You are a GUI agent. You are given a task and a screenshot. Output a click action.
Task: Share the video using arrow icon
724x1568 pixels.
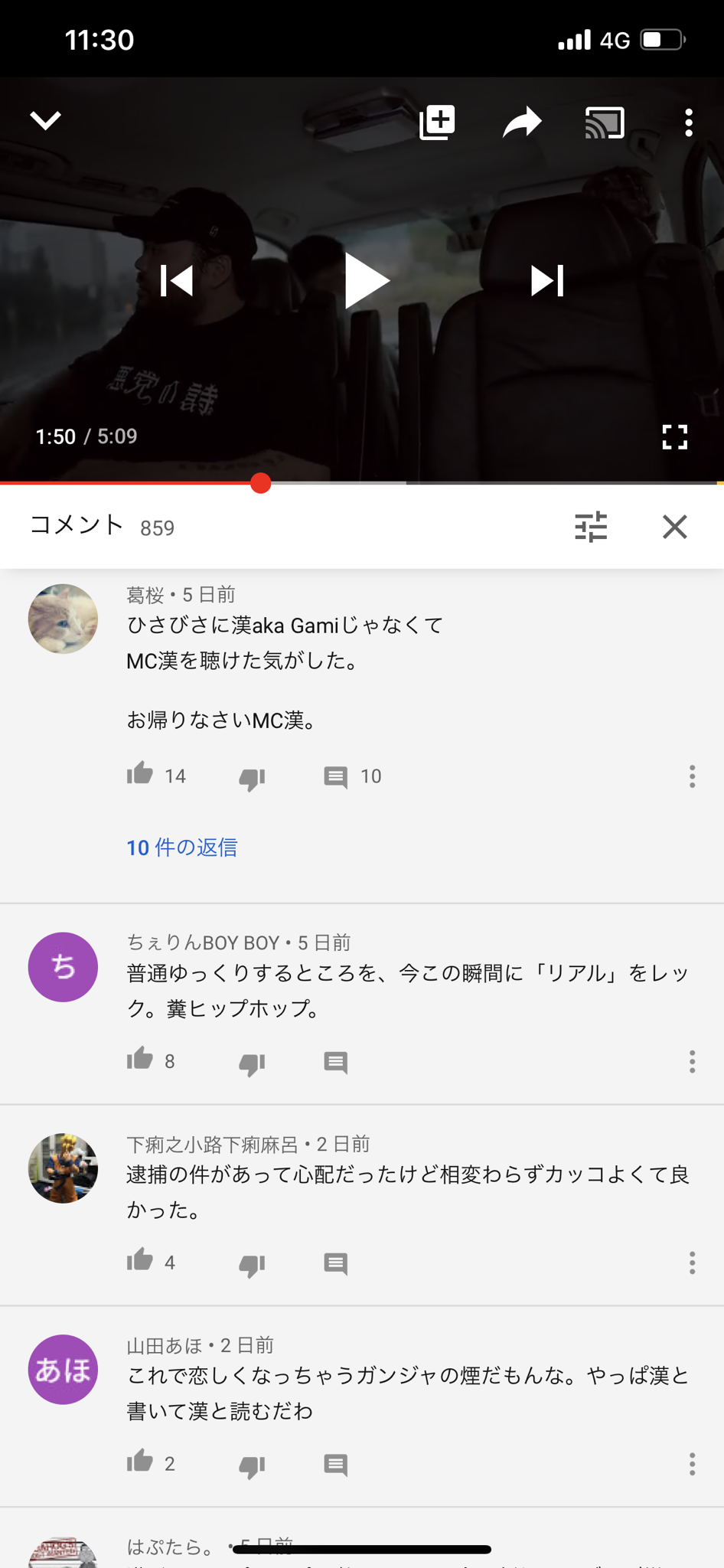click(522, 122)
